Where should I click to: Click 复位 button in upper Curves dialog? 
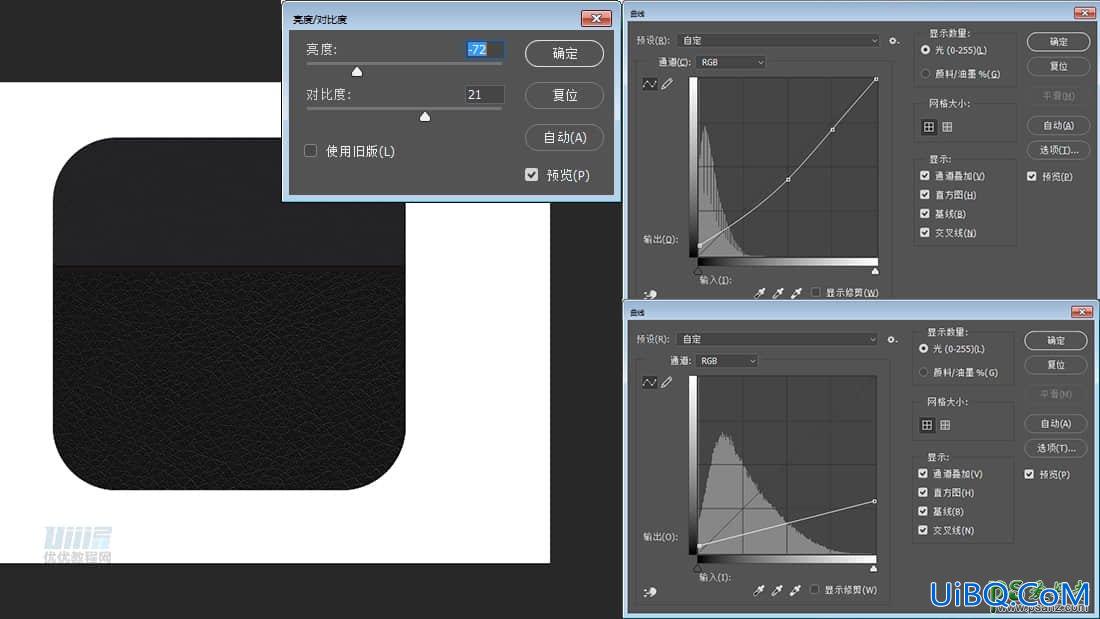(x=1058, y=66)
